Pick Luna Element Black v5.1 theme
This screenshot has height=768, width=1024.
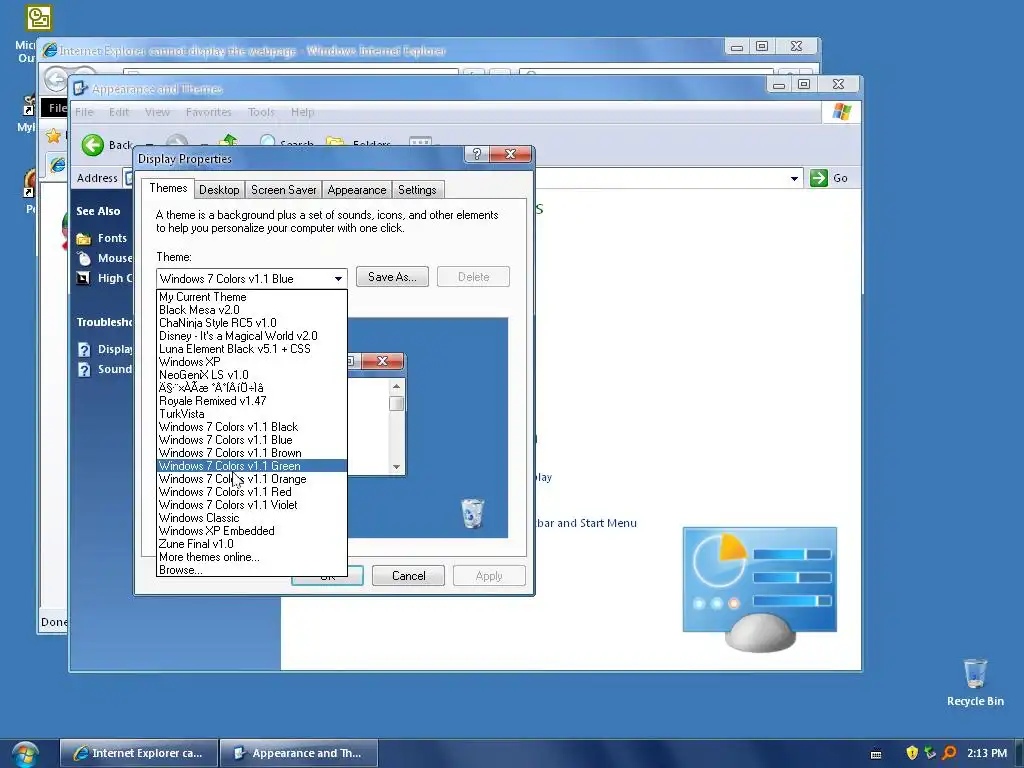tap(251, 349)
